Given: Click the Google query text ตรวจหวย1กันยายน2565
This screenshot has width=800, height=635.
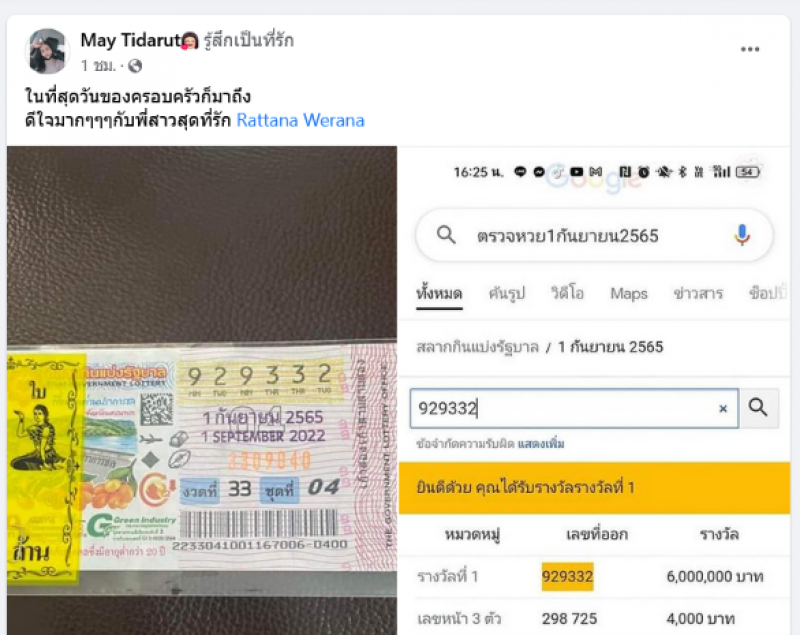Looking at the screenshot, I should click(567, 236).
